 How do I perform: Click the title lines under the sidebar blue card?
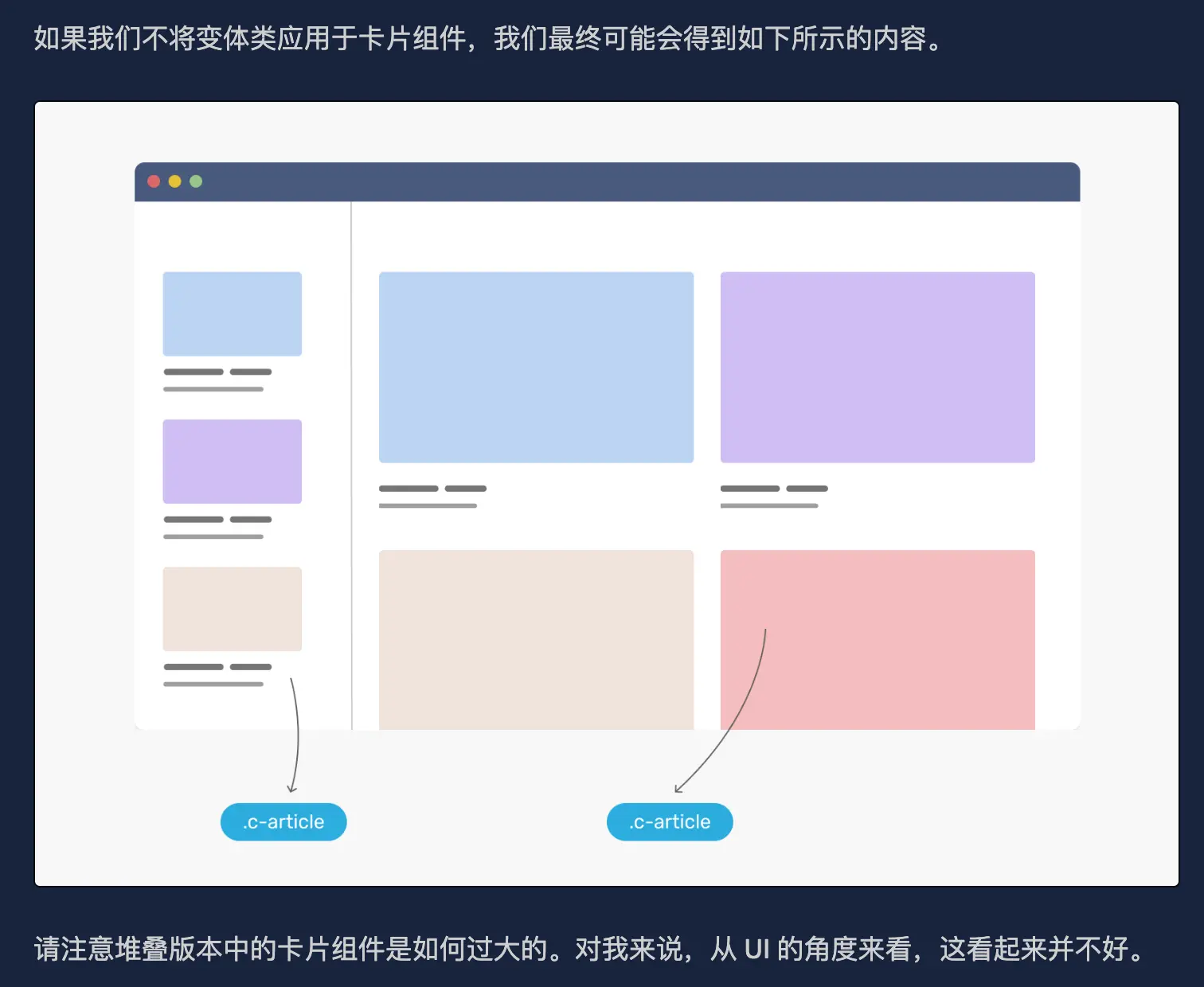click(x=217, y=373)
